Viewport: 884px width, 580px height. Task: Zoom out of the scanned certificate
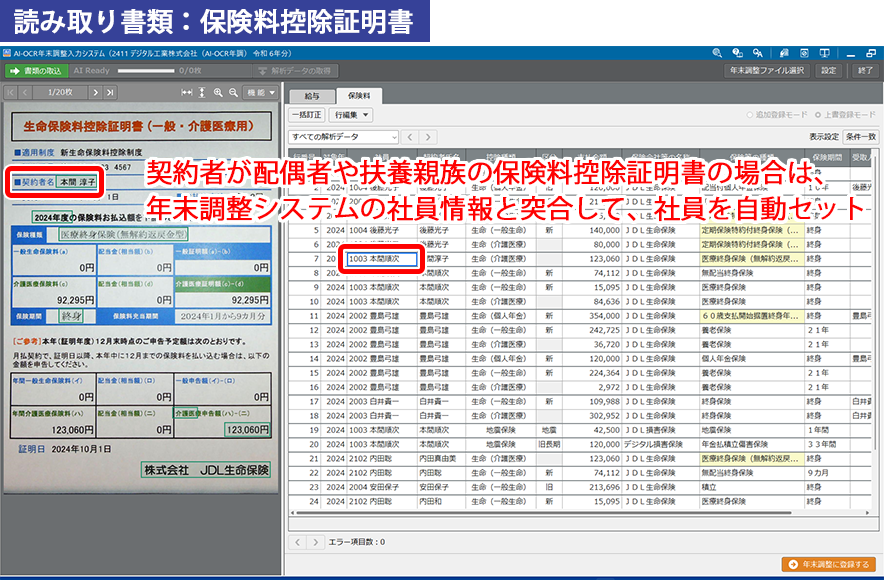[x=233, y=92]
